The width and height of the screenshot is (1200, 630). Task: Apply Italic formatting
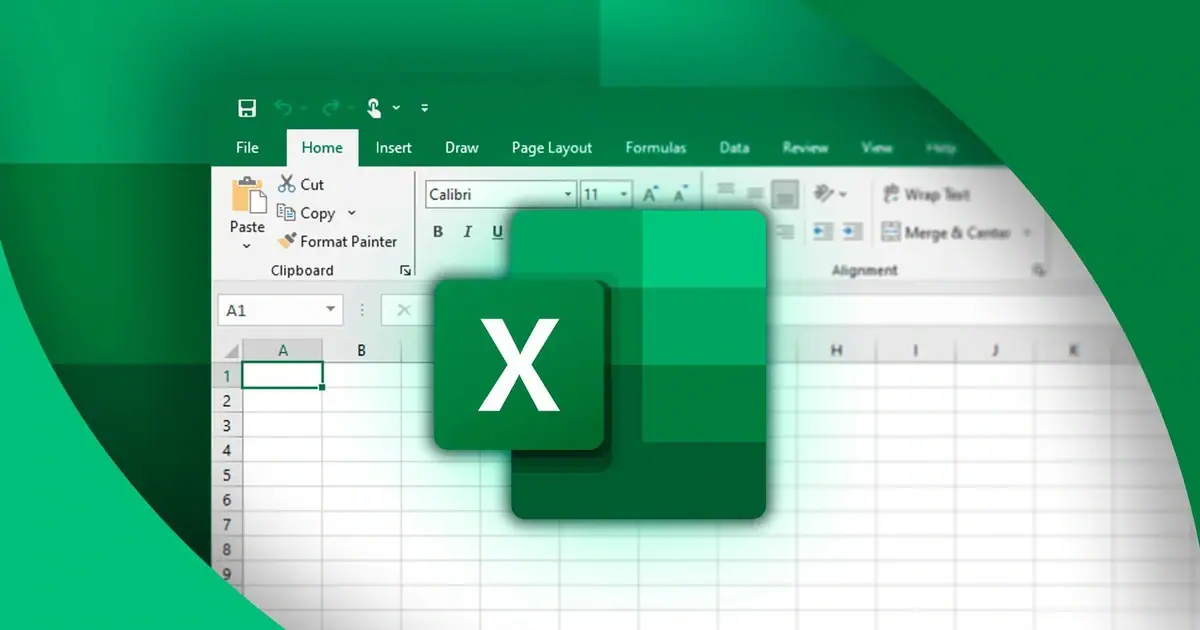click(467, 231)
